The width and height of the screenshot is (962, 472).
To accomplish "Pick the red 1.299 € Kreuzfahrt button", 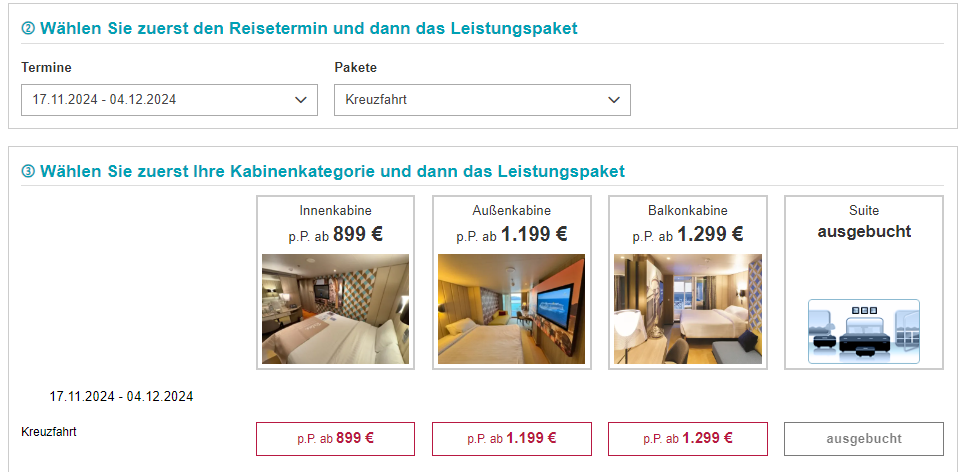I will click(688, 439).
